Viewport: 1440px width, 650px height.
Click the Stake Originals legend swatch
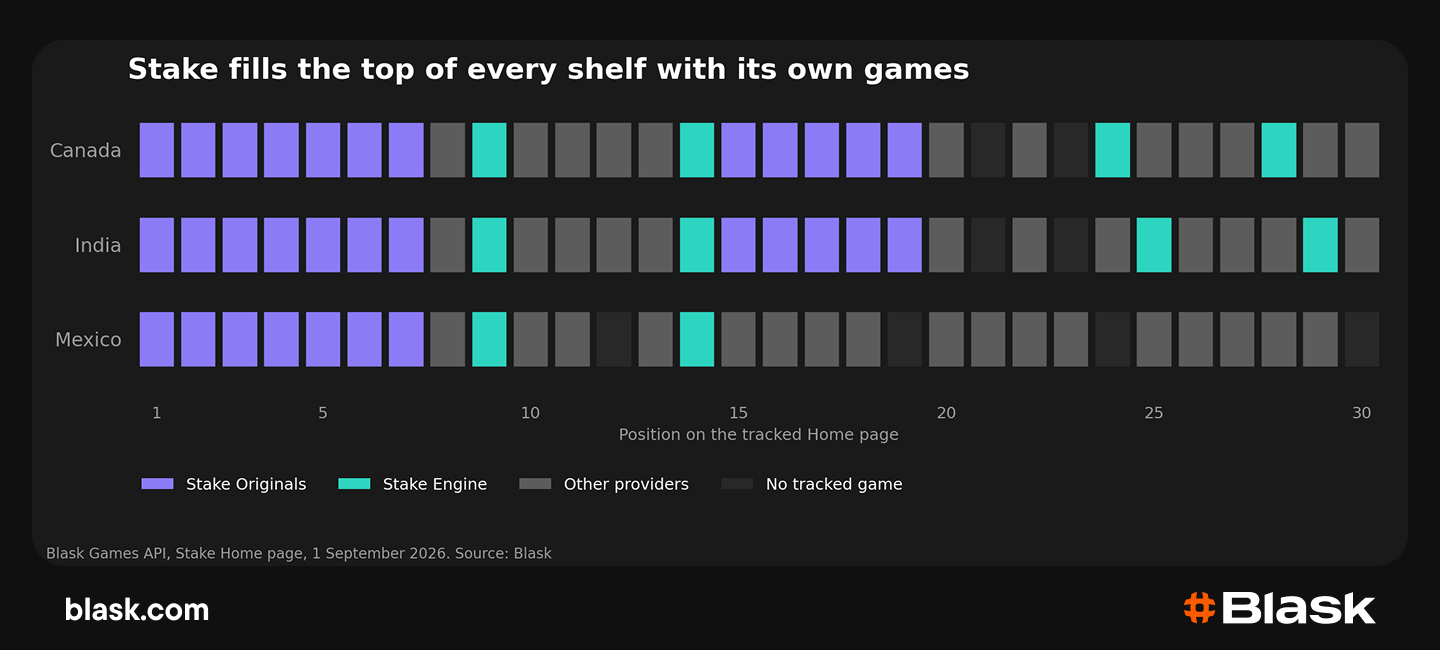tap(157, 484)
